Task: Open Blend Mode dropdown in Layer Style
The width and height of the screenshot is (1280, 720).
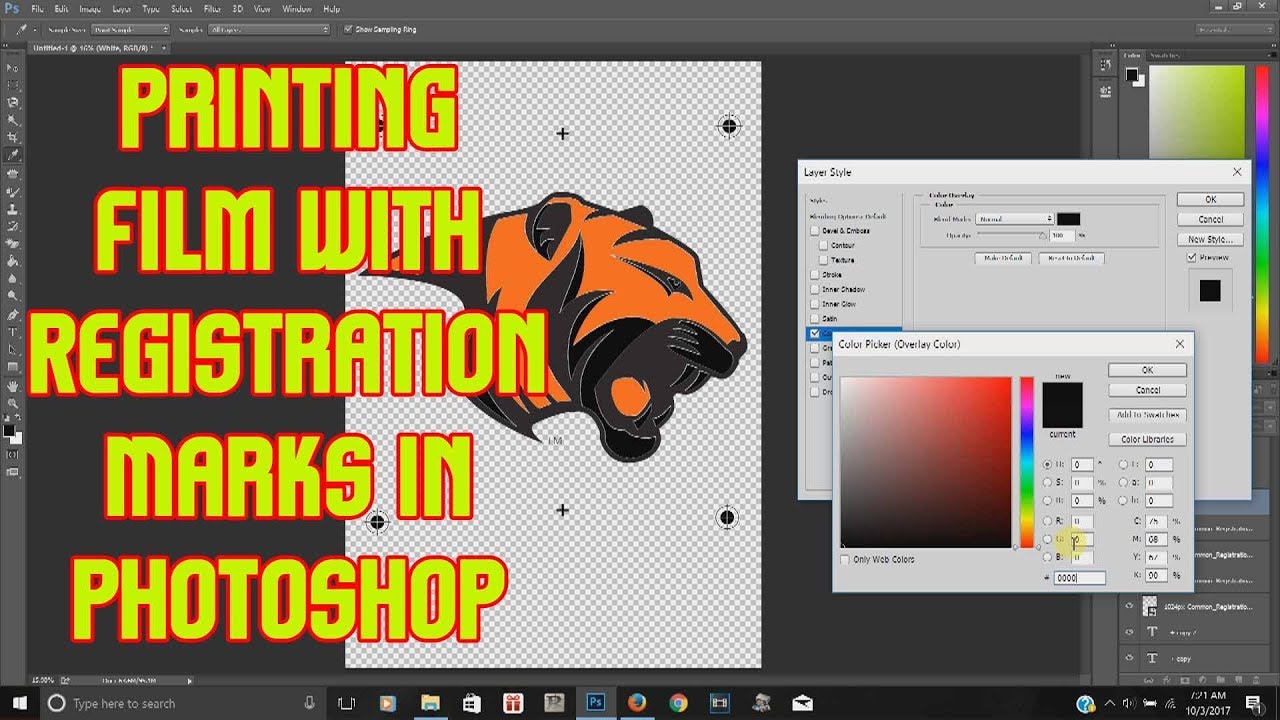Action: pyautogui.click(x=1016, y=218)
